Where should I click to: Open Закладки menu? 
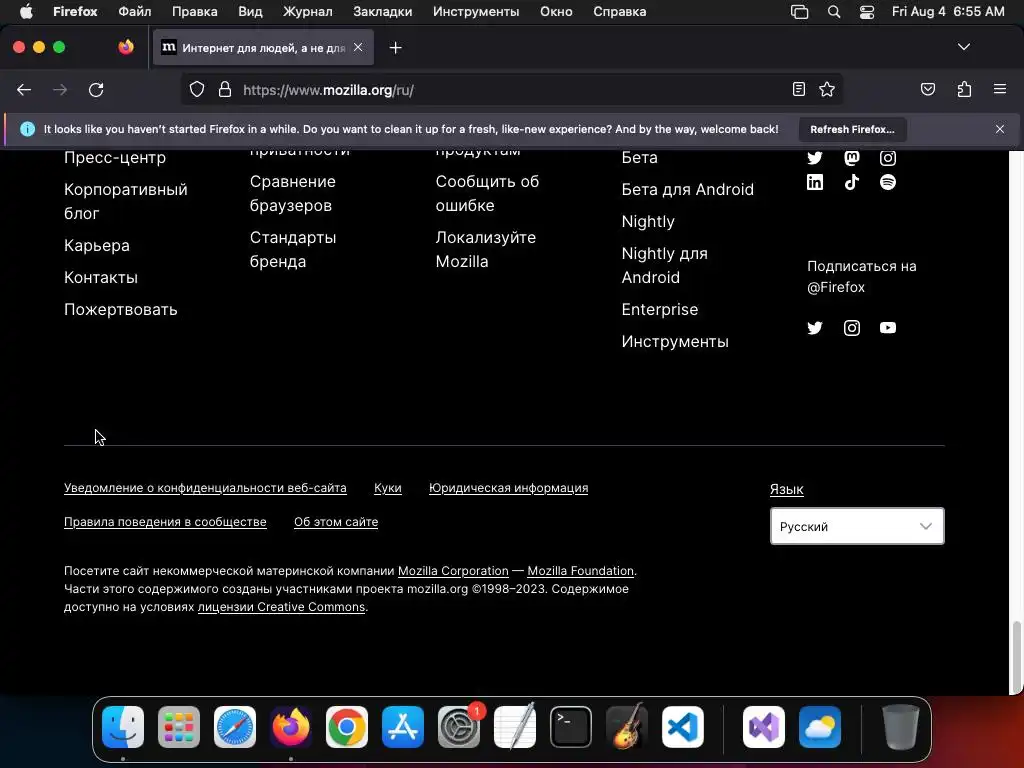click(x=383, y=12)
